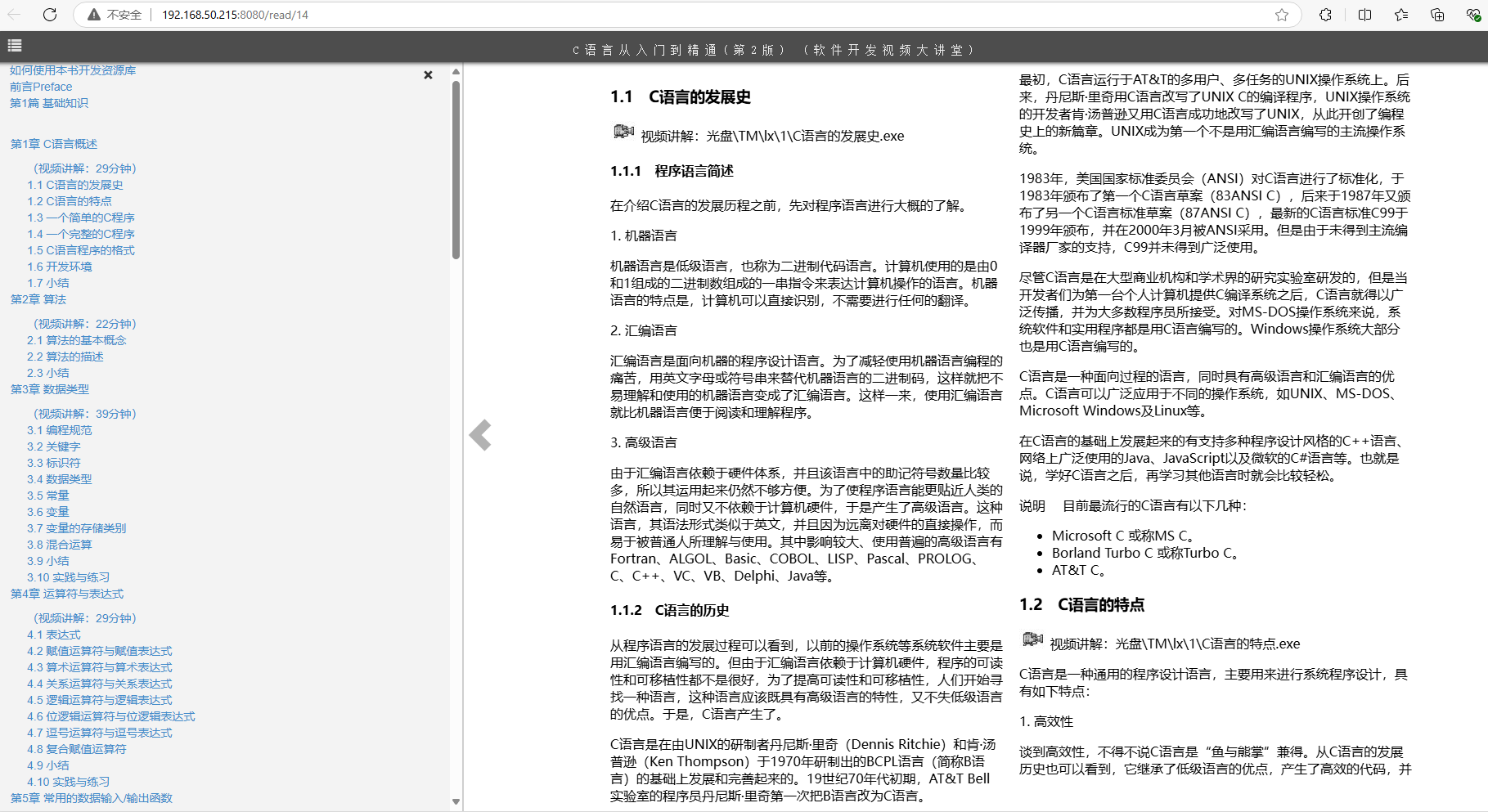Screen dimensions: 1488x812
Task: Click the browser back arrow
Action: coord(15,15)
